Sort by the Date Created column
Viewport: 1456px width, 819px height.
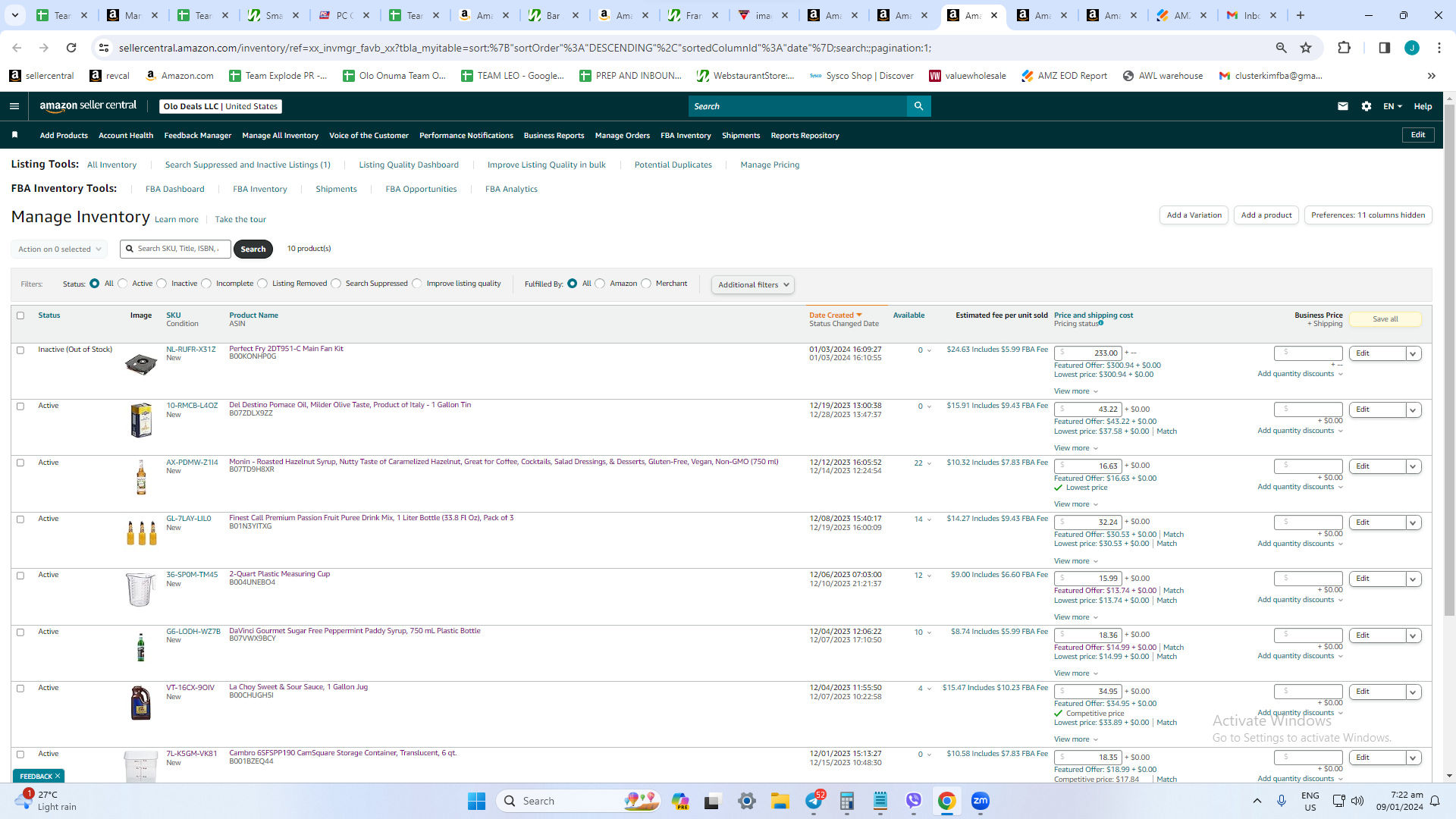pyautogui.click(x=835, y=315)
